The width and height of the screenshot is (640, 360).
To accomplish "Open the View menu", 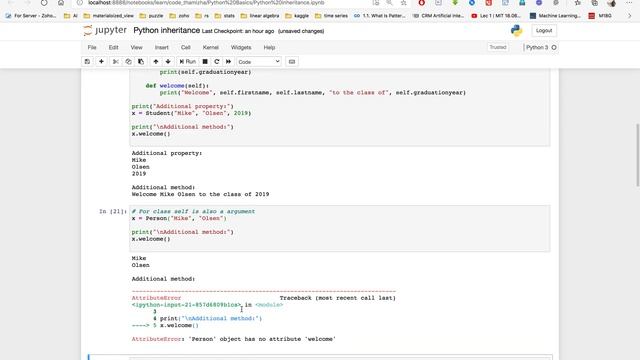I will 136,47.
